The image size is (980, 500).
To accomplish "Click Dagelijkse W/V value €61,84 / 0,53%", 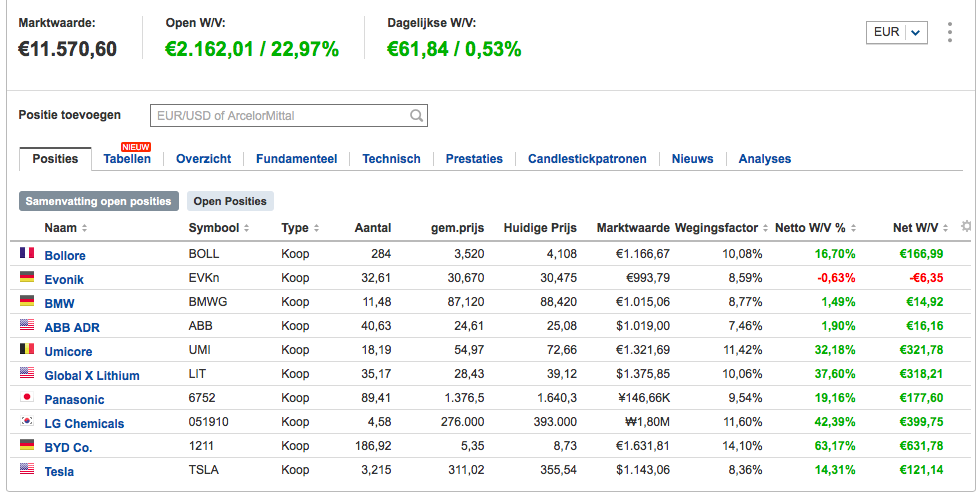I will [454, 49].
